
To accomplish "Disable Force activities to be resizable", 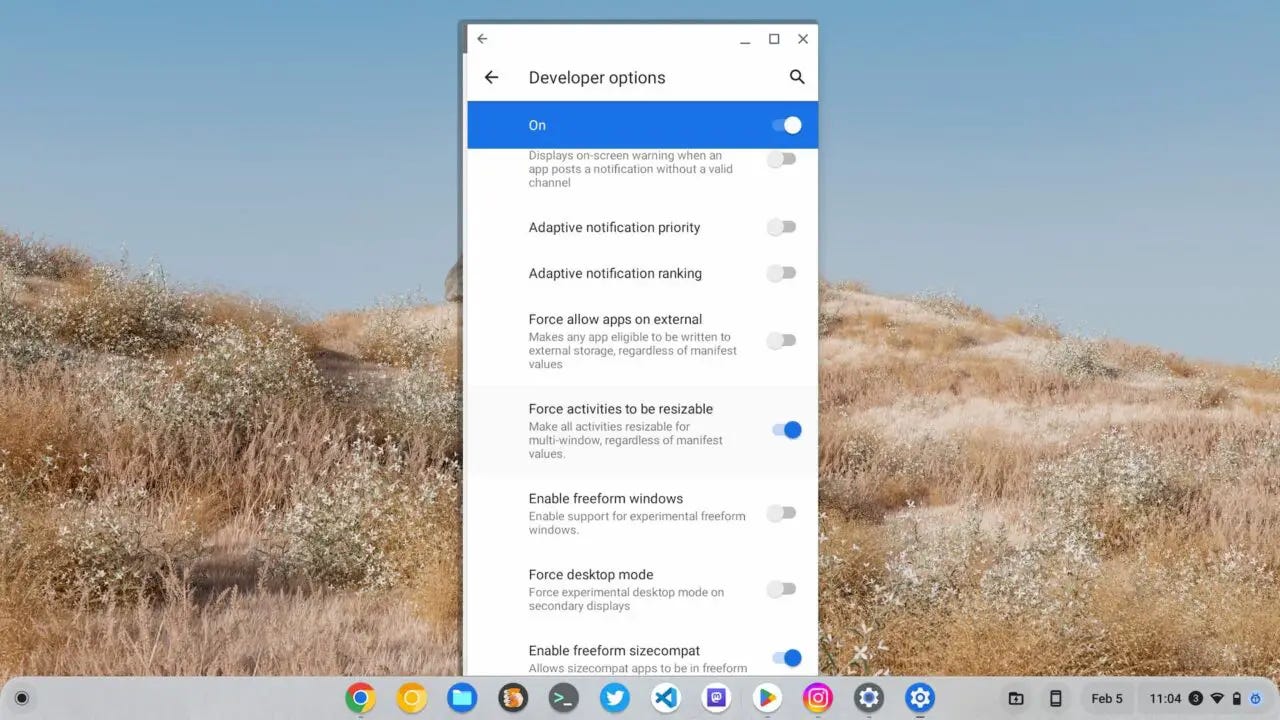I will coord(787,430).
